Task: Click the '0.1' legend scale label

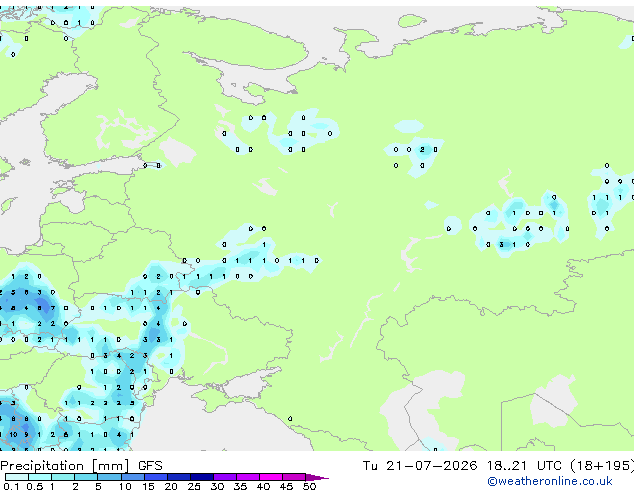Action: tap(12, 486)
